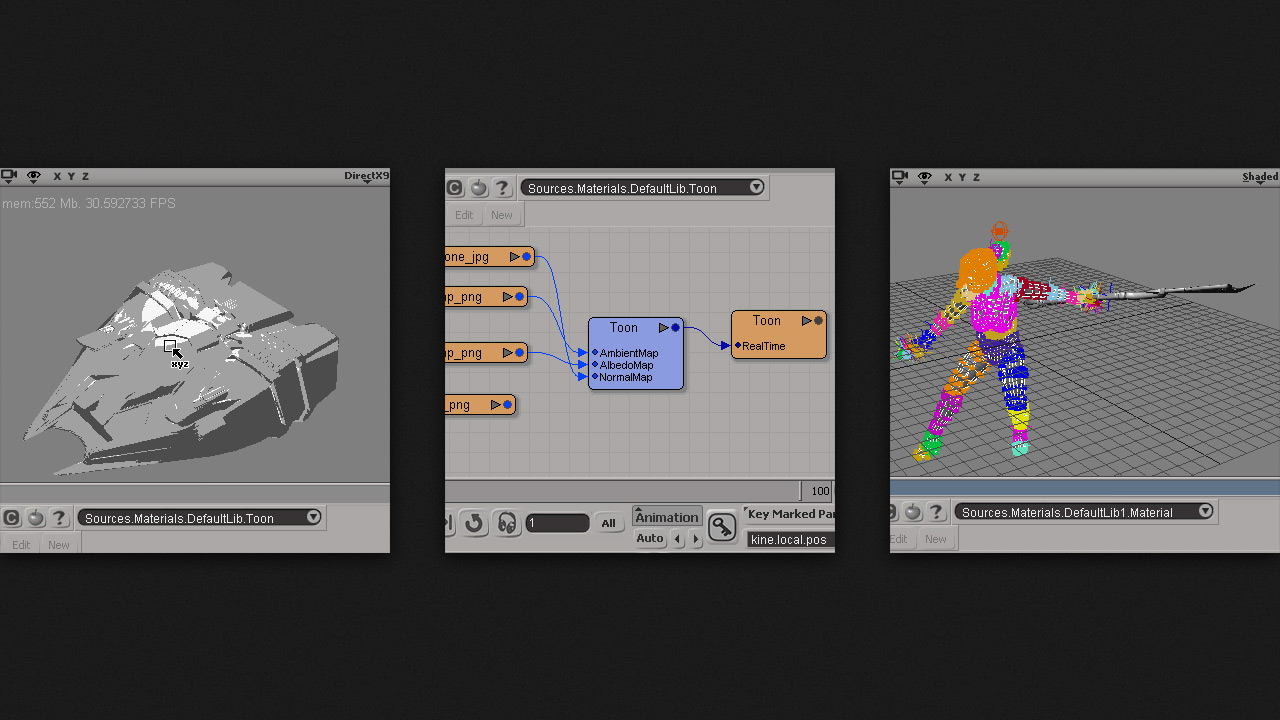Open DirectX9 display mode dropdown
Screen dimensions: 1280x720
[x=366, y=176]
